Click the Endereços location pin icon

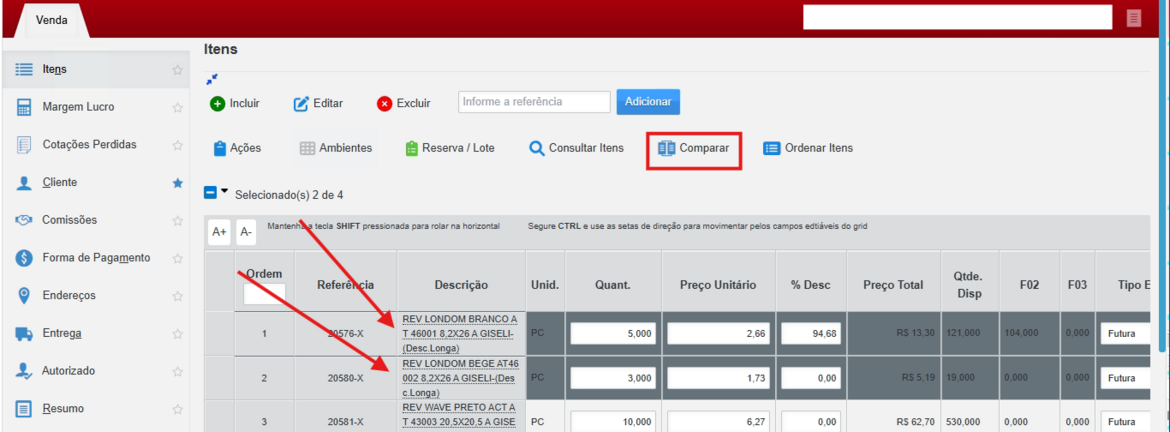(24, 295)
